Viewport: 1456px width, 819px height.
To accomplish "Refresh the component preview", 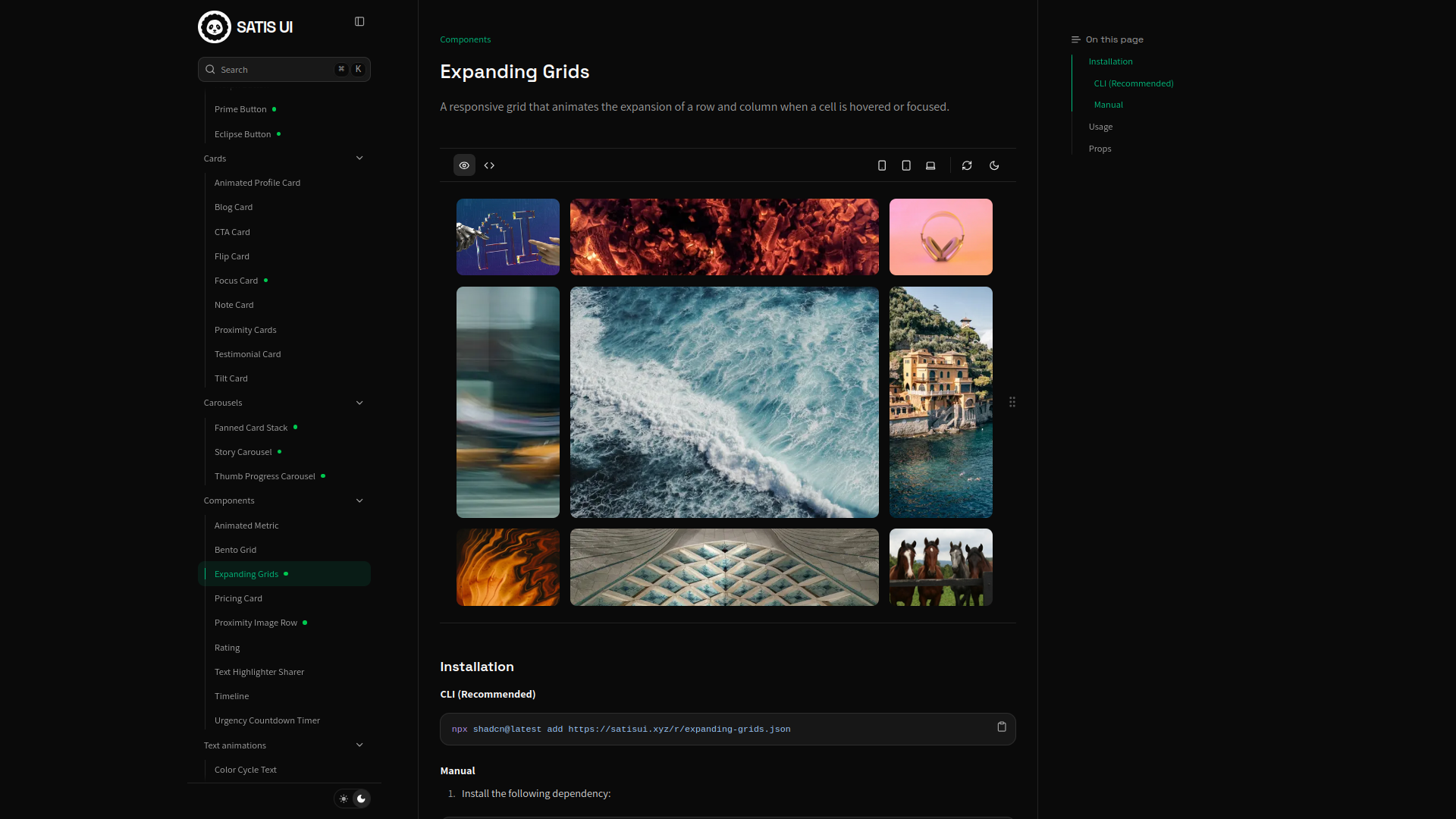I will (x=967, y=165).
